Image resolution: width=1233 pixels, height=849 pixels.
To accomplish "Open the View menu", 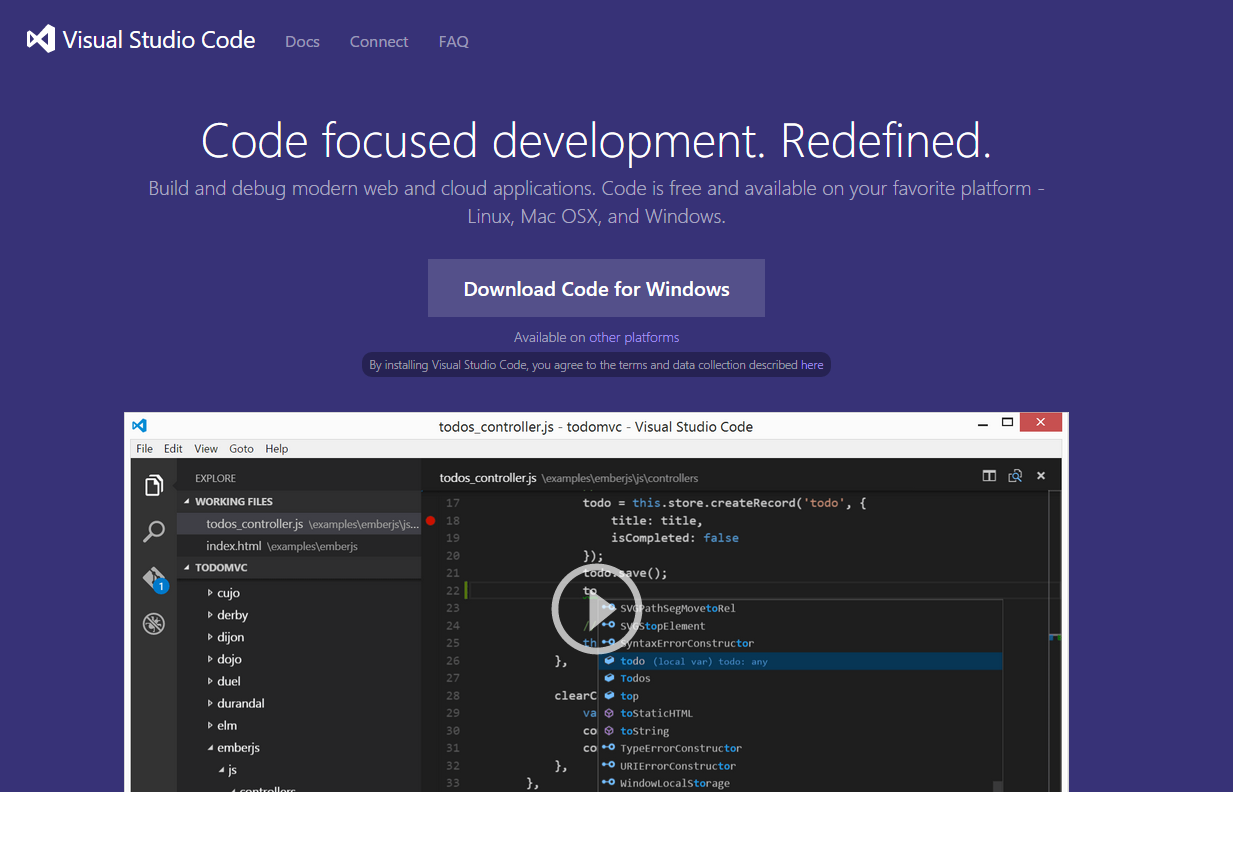I will point(205,448).
